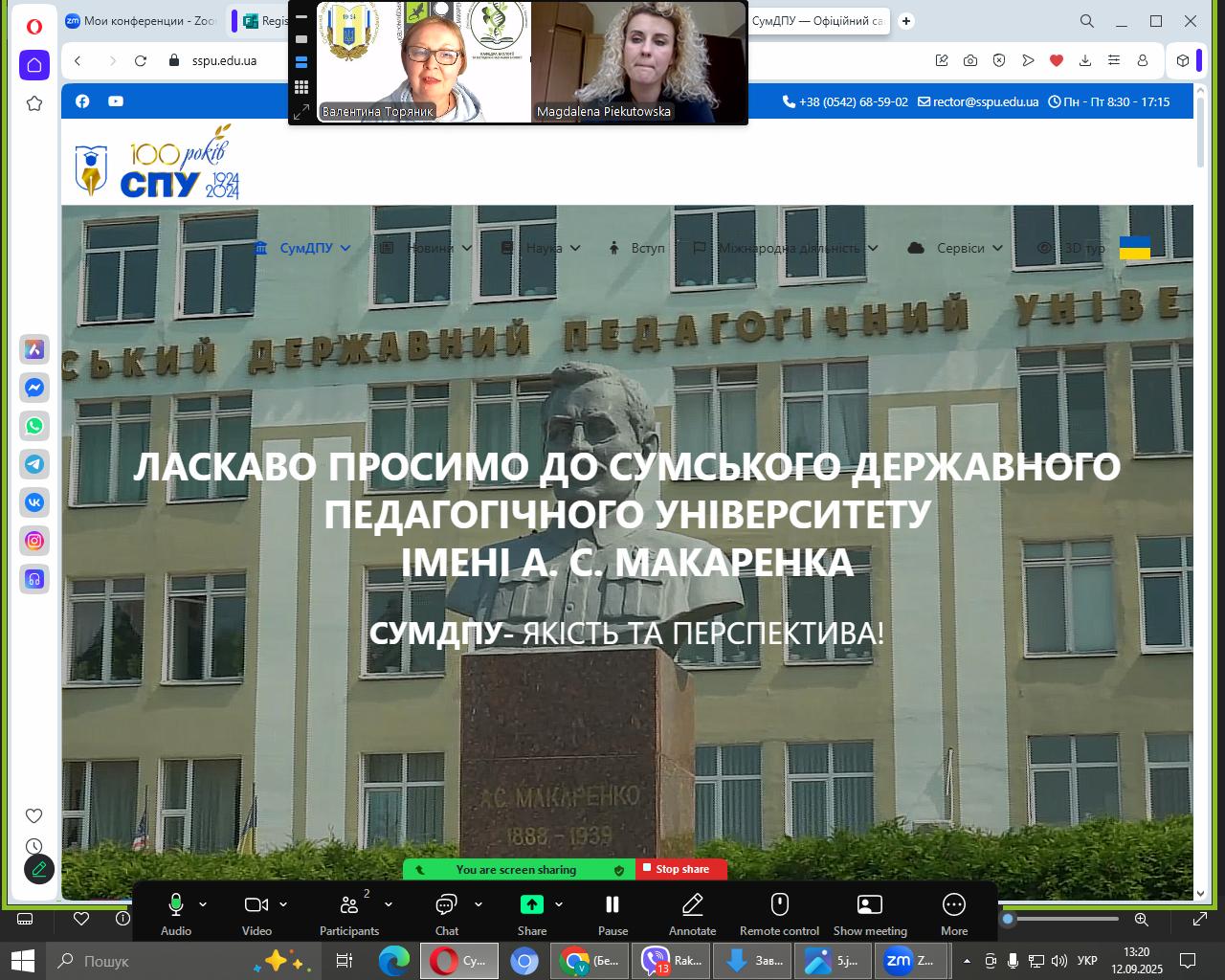Open Instagram in Opera sidebar
The height and width of the screenshot is (980, 1225).
34,541
